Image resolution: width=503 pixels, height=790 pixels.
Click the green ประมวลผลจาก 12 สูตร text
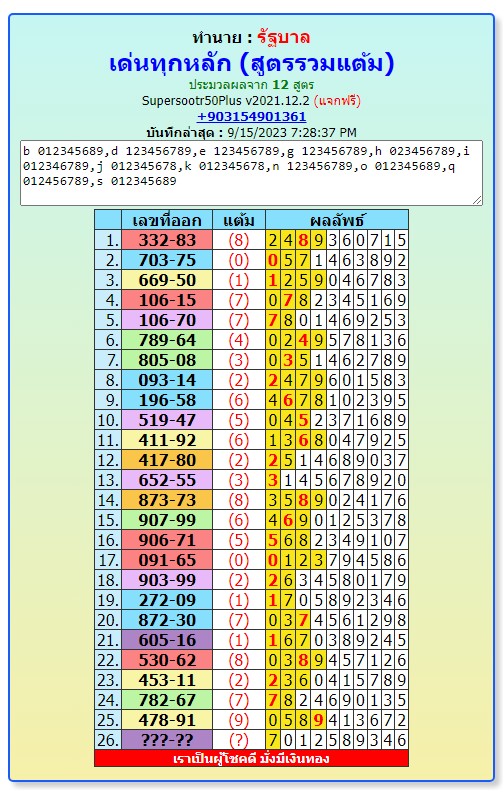pos(252,85)
